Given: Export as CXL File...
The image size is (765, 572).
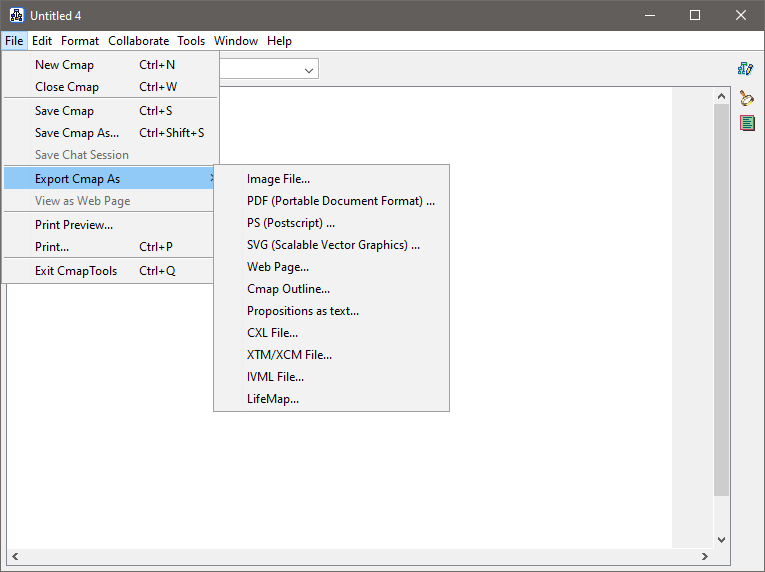Looking at the screenshot, I should pos(331,333).
